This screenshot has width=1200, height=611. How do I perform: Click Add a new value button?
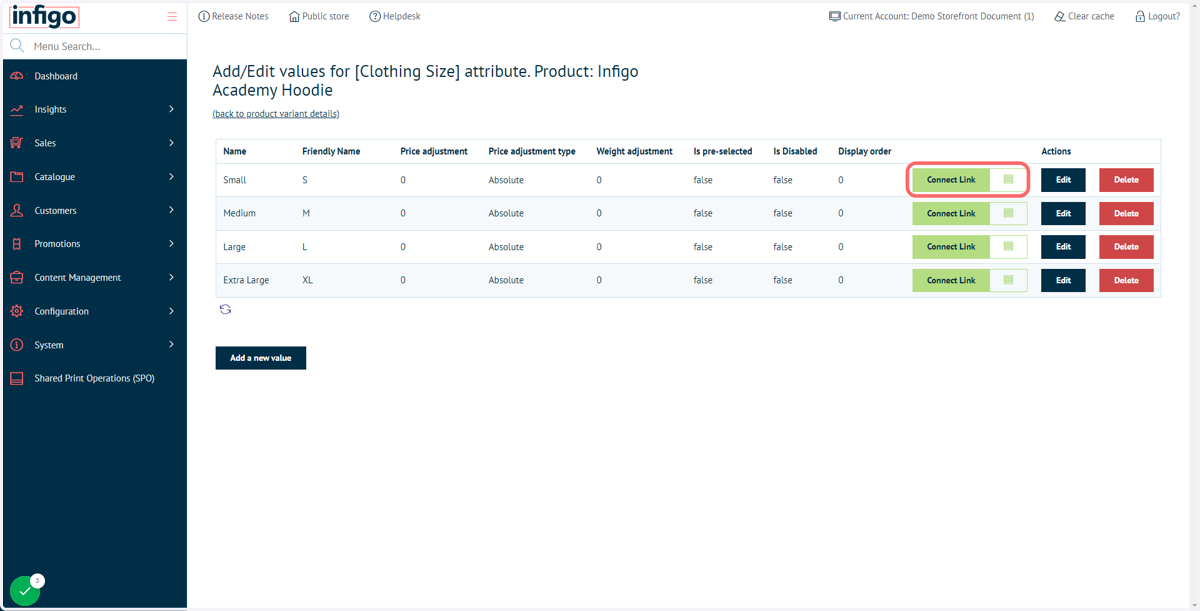(261, 358)
